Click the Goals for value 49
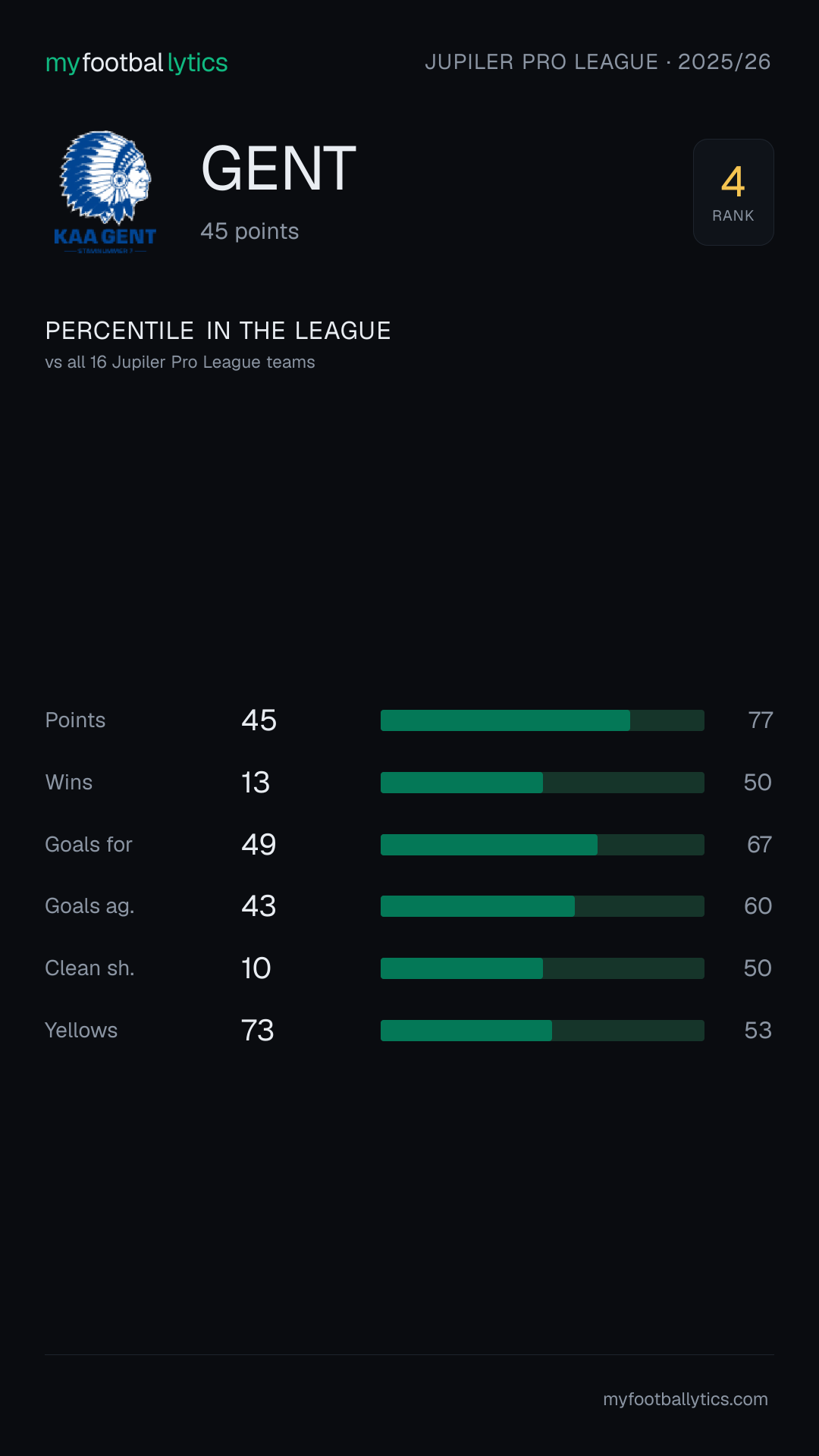Screen dimensions: 819x1456 pos(259,845)
